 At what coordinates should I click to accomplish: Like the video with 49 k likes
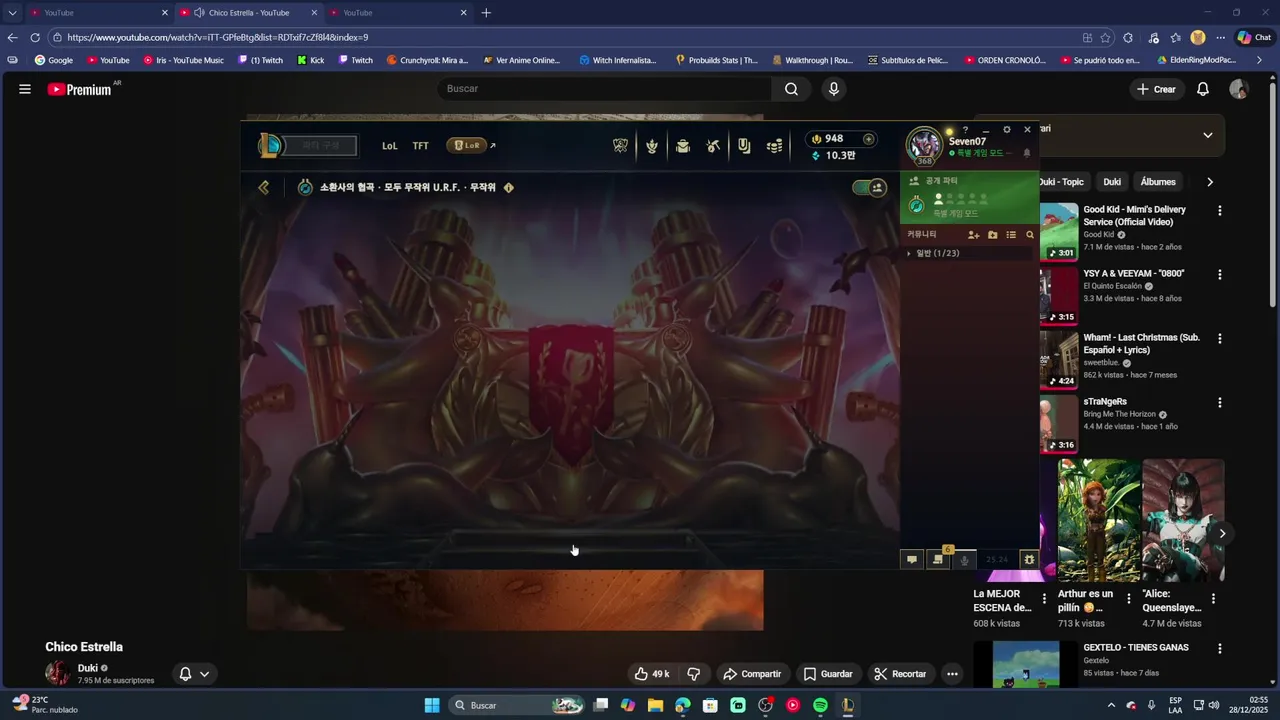click(652, 674)
